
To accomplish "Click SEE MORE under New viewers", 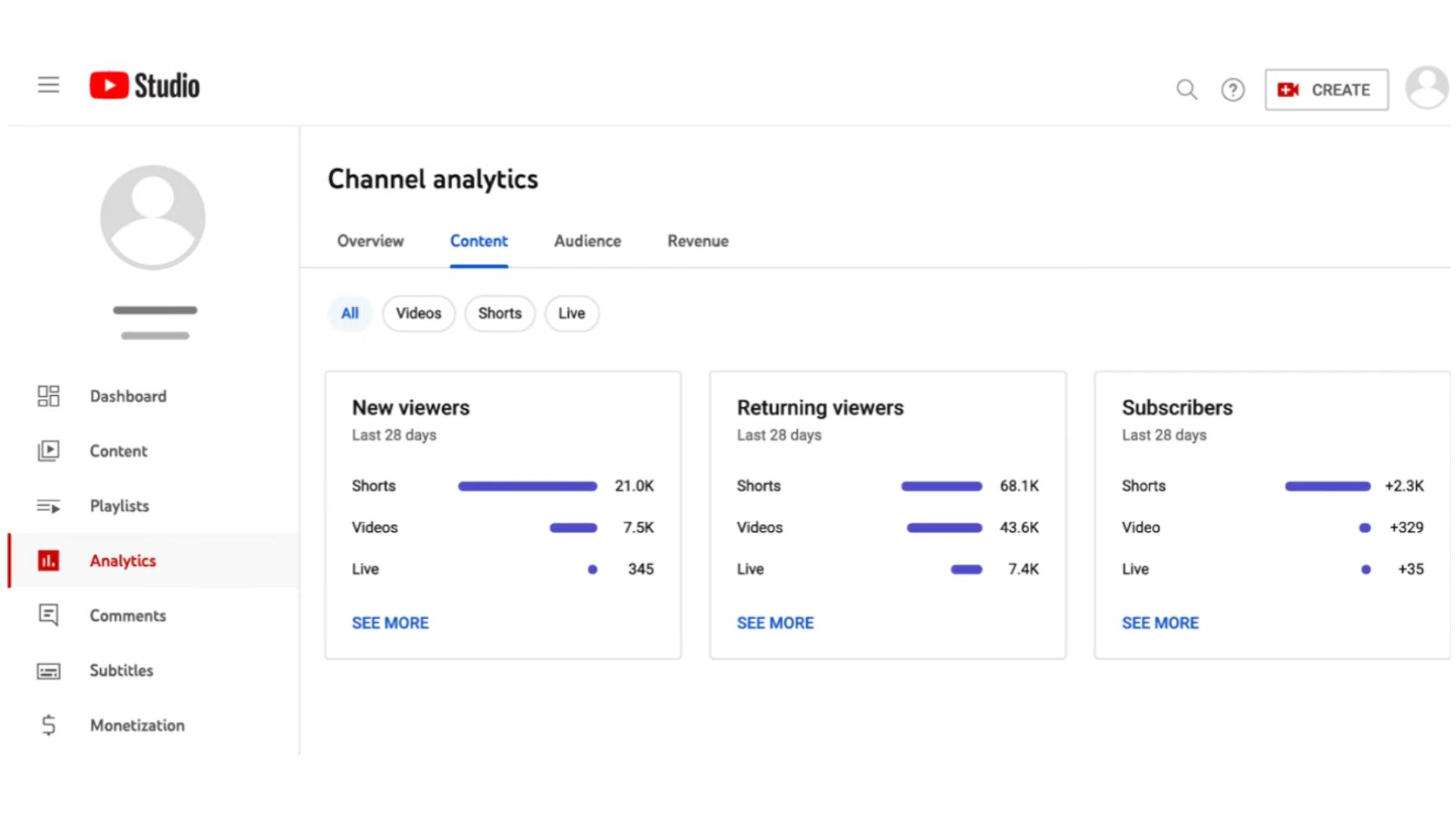I will pos(390,623).
